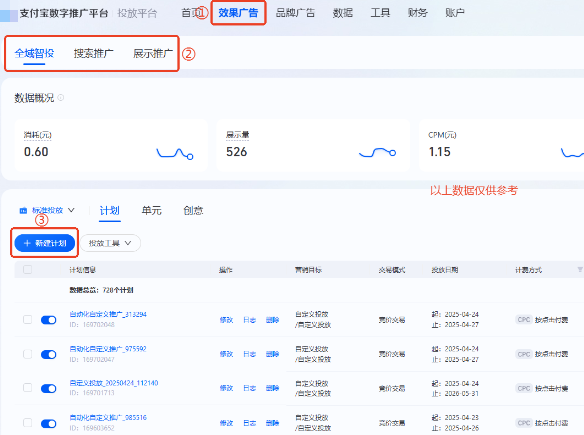Click the 删除 link in the last visible row
The width and height of the screenshot is (584, 435).
(x=272, y=423)
